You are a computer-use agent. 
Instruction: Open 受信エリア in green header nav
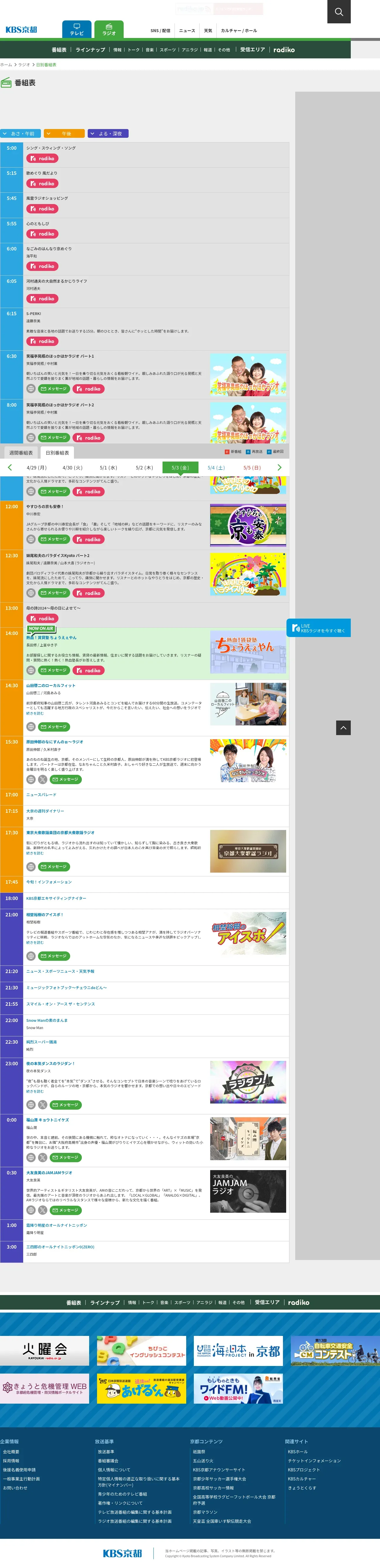[x=253, y=50]
